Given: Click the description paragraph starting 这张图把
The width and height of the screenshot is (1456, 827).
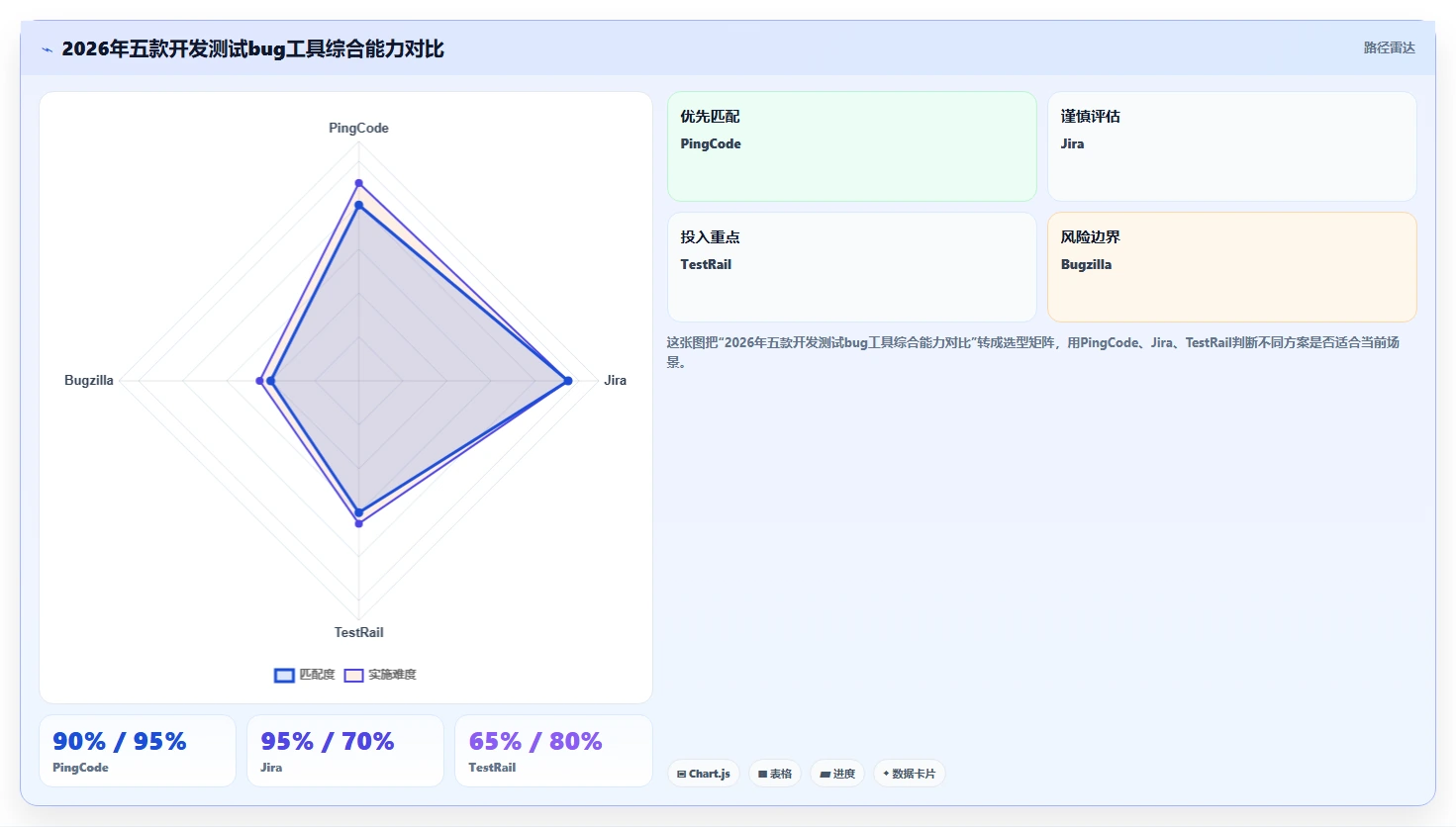Looking at the screenshot, I should 1033,352.
